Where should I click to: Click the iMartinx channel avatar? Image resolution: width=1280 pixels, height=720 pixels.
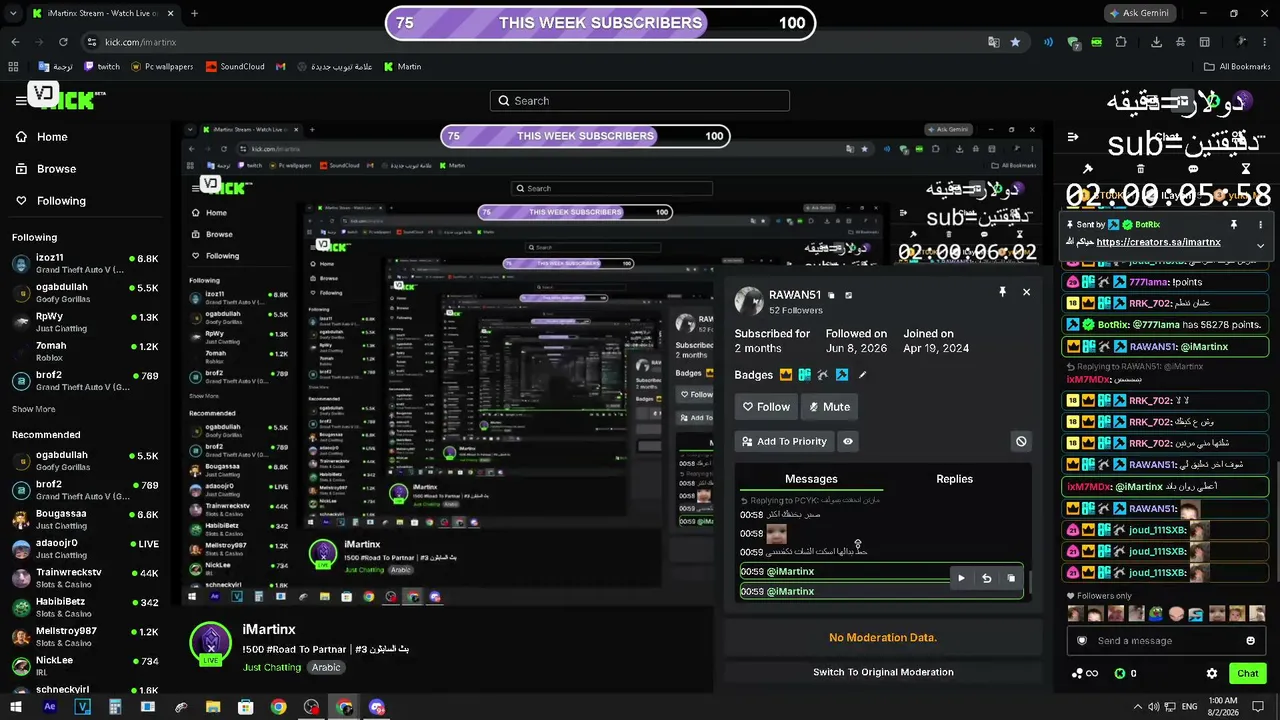pos(211,644)
